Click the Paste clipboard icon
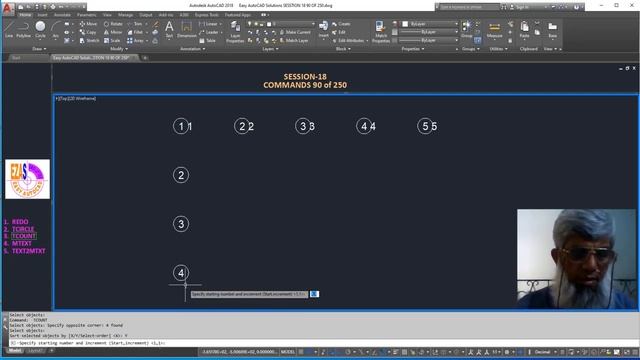The height and width of the screenshot is (360, 640). click(x=524, y=29)
